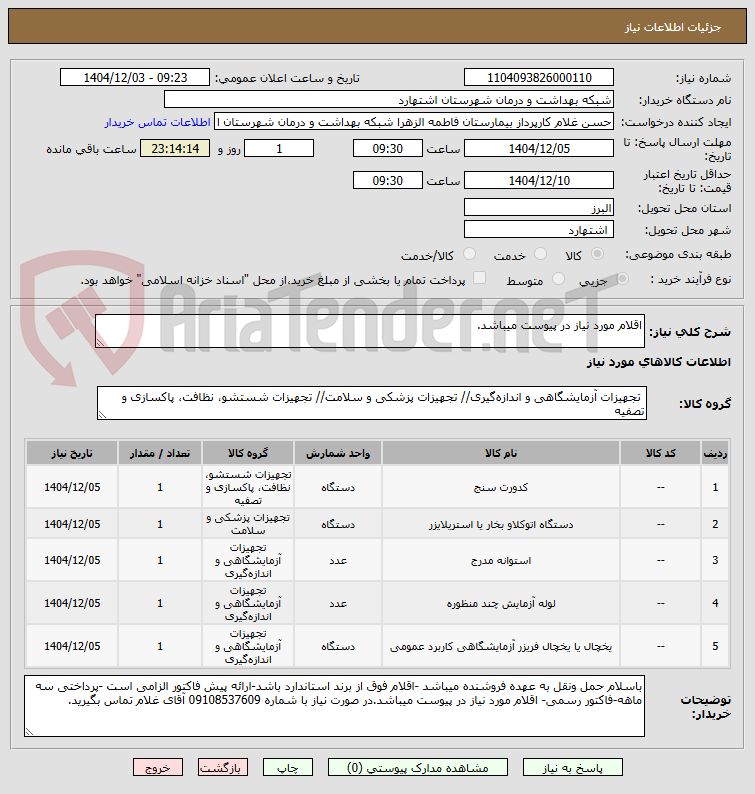Click the دستگاه اتوکلاو بخار item name
Image resolution: width=755 pixels, height=794 pixels.
tap(501, 524)
